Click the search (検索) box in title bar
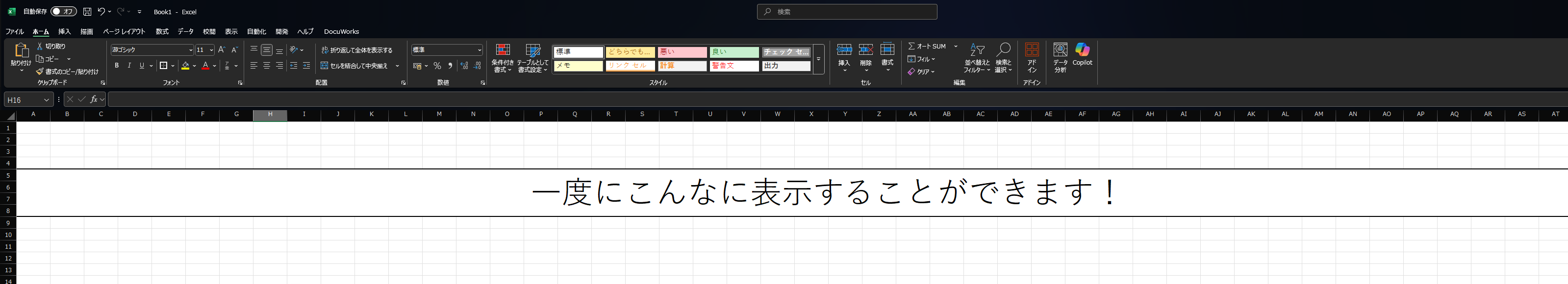Image resolution: width=1568 pixels, height=284 pixels. [x=846, y=12]
